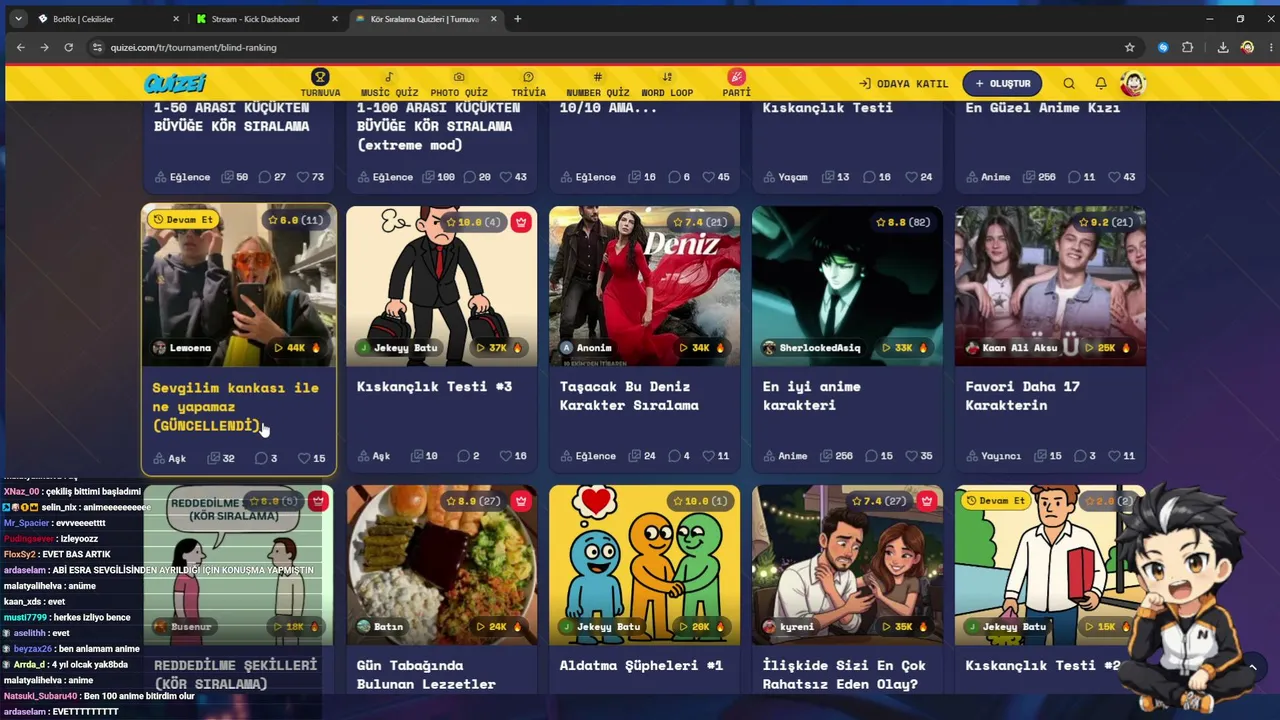Open the Quizei search icon
The image size is (1280, 720).
click(x=1069, y=84)
